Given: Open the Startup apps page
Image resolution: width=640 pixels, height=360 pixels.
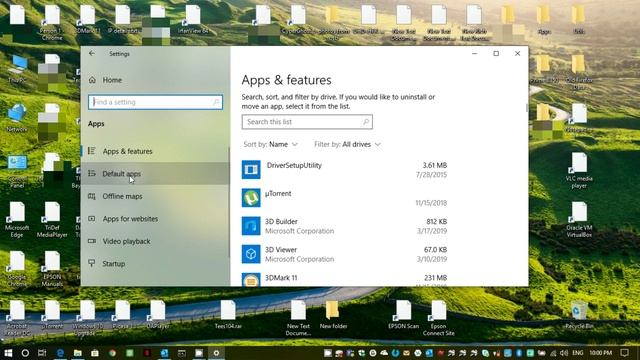Looking at the screenshot, I should click(x=155, y=264).
